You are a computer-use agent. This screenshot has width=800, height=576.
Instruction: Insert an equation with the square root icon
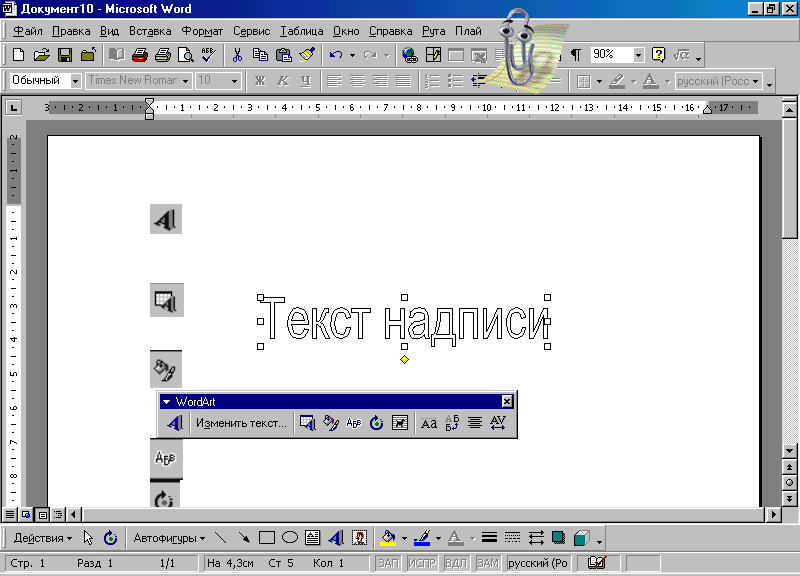(x=682, y=55)
